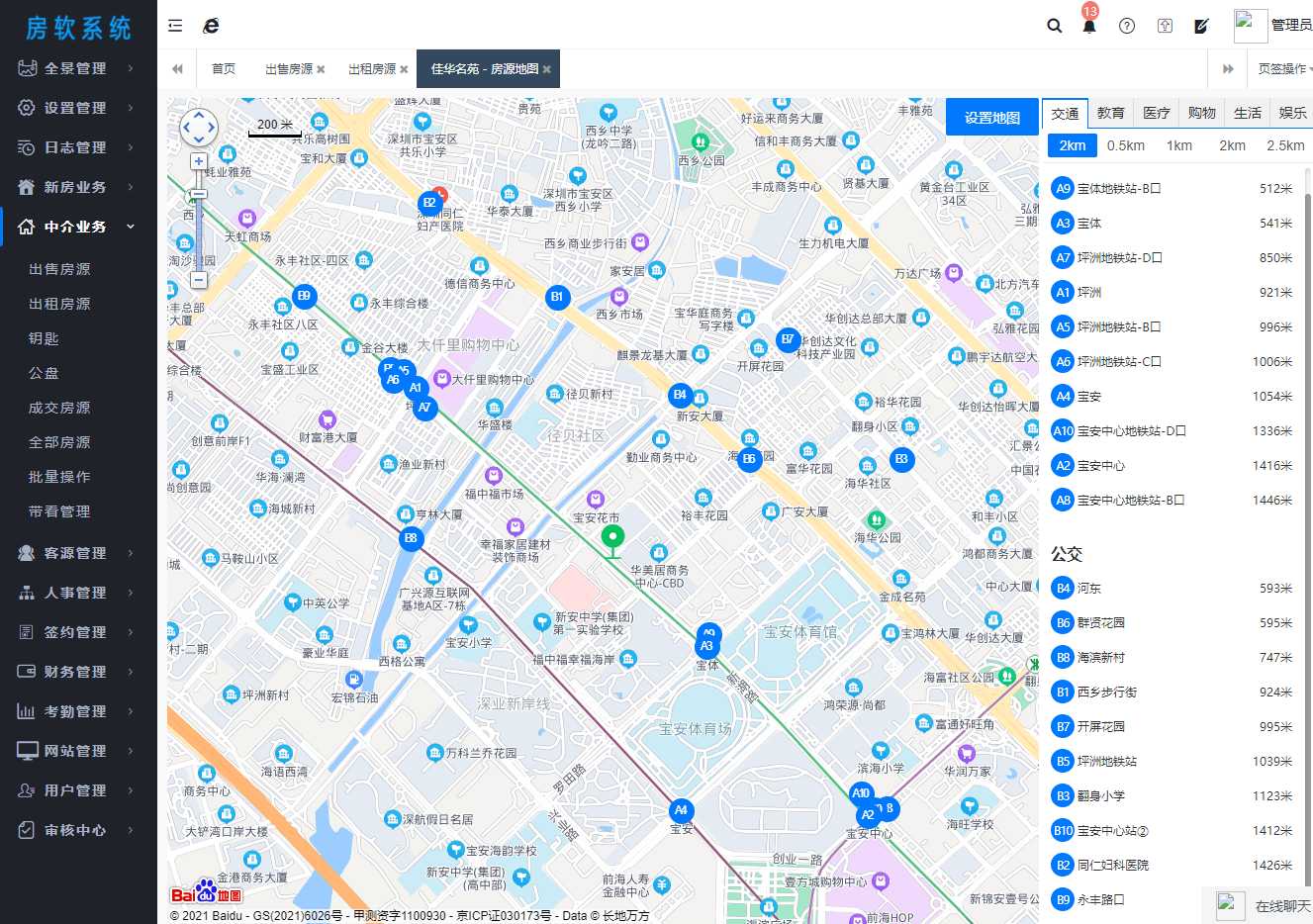Click the upload arrow icon in header
The height and width of the screenshot is (924, 1313).
1165,26
